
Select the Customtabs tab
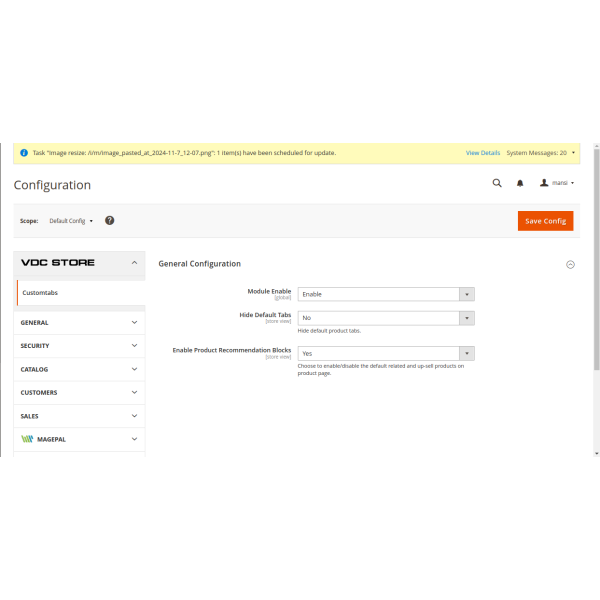tap(40, 292)
